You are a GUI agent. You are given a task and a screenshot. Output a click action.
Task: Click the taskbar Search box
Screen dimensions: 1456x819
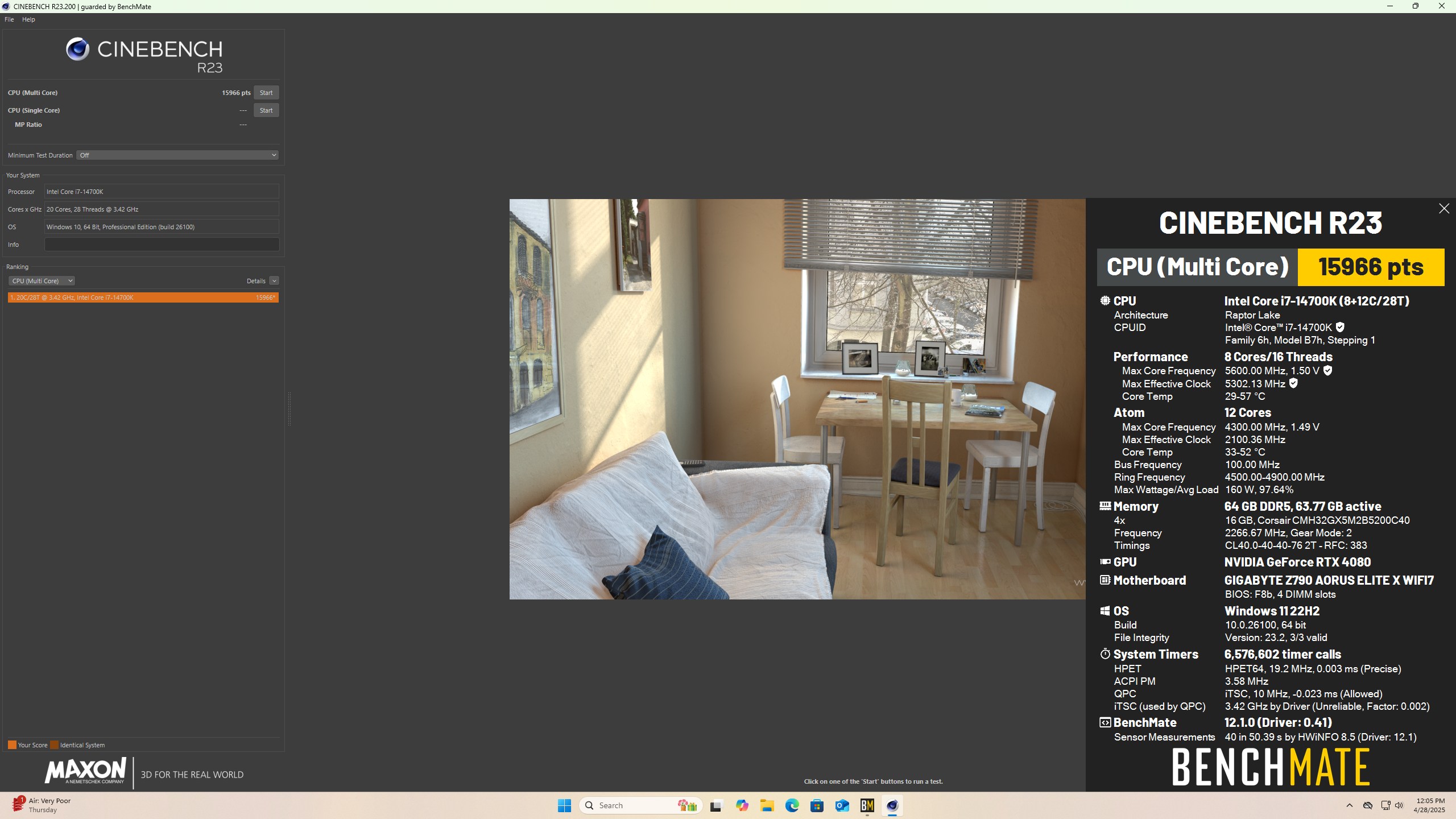coord(641,805)
